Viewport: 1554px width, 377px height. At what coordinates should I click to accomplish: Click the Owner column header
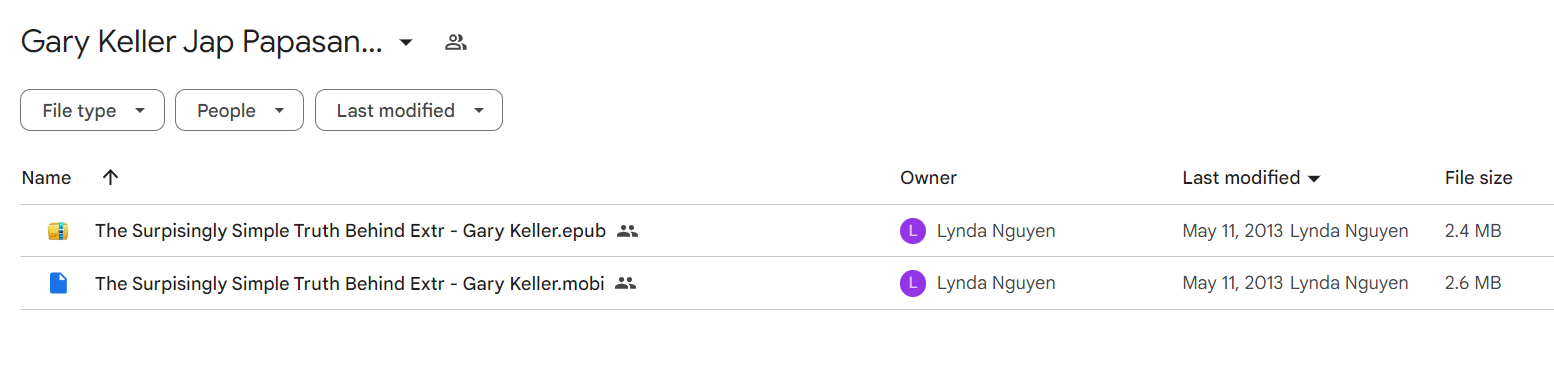(928, 178)
